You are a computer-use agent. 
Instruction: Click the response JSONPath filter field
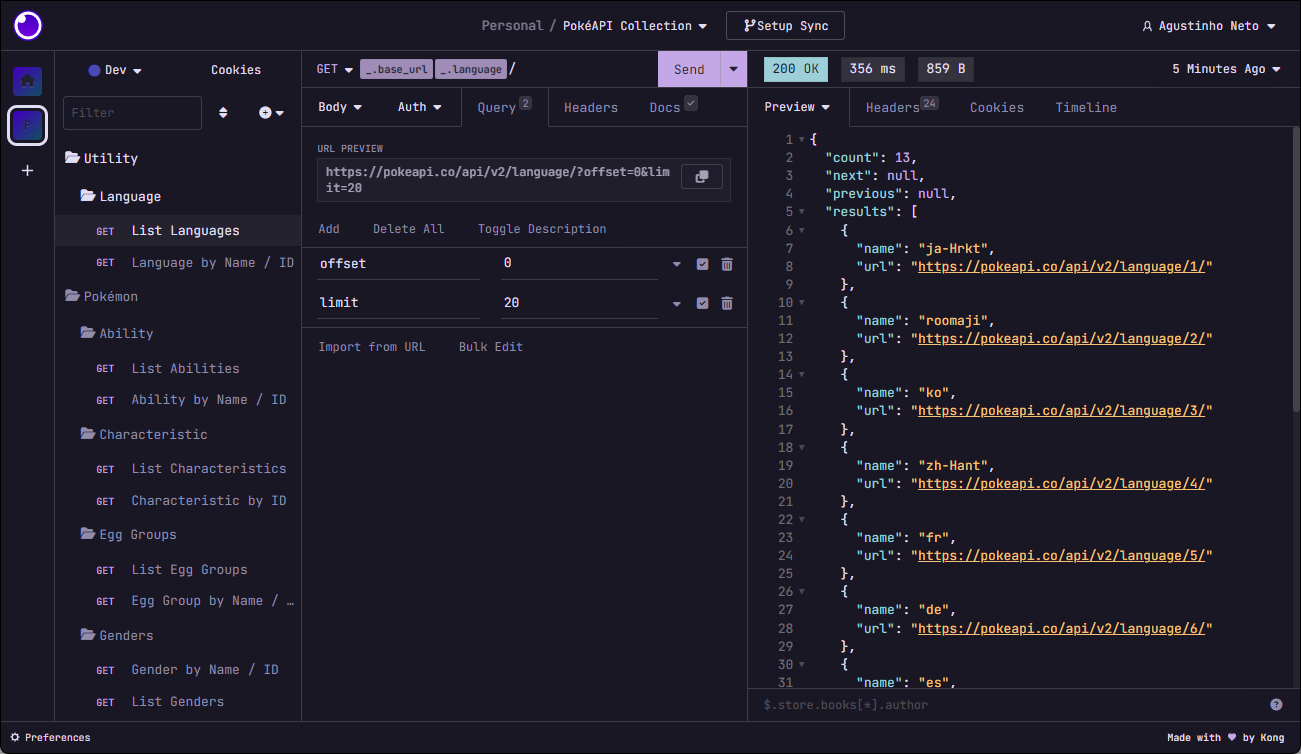[1008, 705]
